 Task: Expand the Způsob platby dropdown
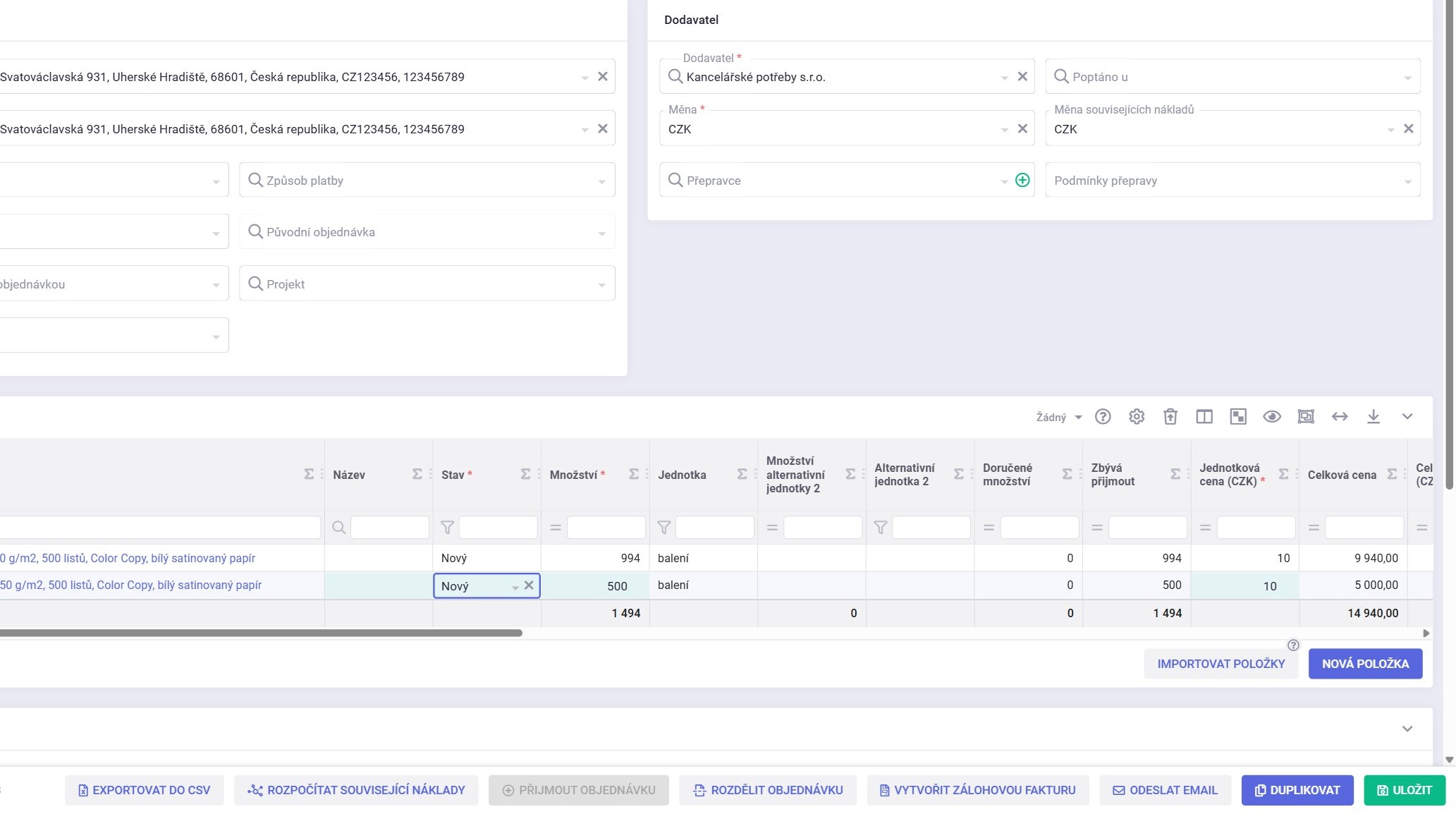tap(601, 181)
